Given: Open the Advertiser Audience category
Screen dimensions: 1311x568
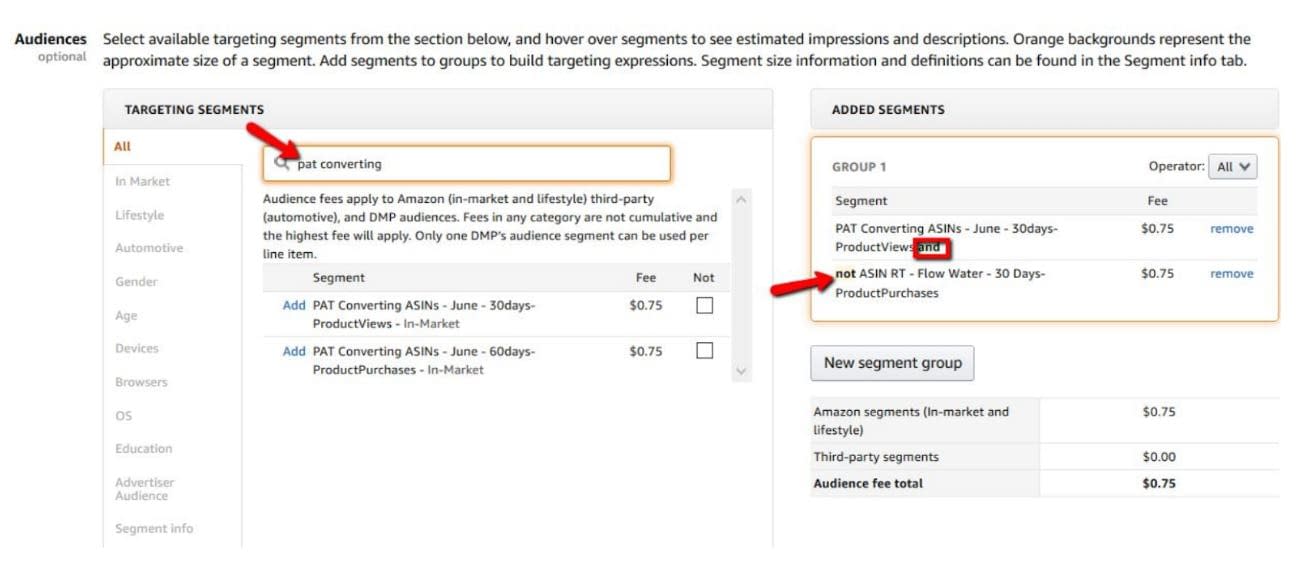Looking at the screenshot, I should [144, 489].
